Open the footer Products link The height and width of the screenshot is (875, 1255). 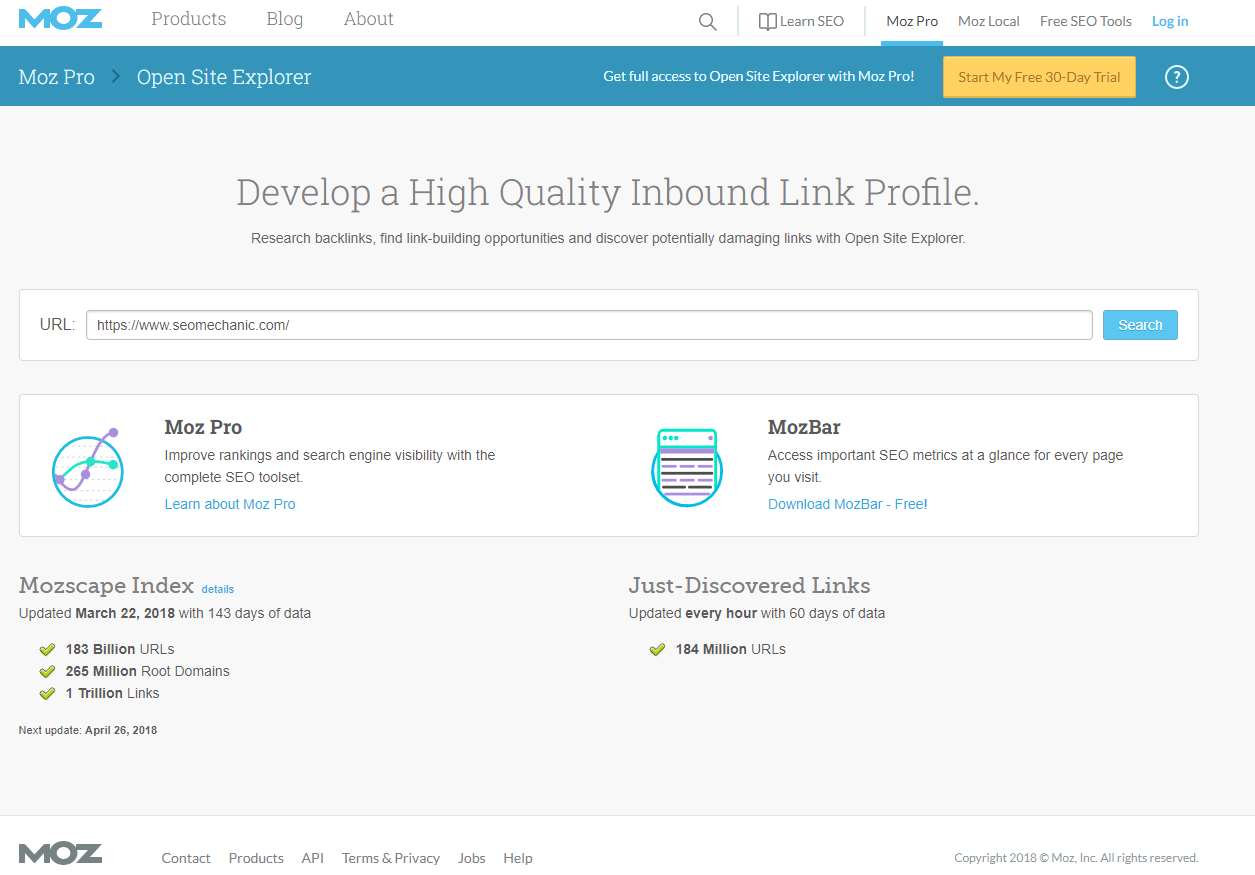coord(256,858)
